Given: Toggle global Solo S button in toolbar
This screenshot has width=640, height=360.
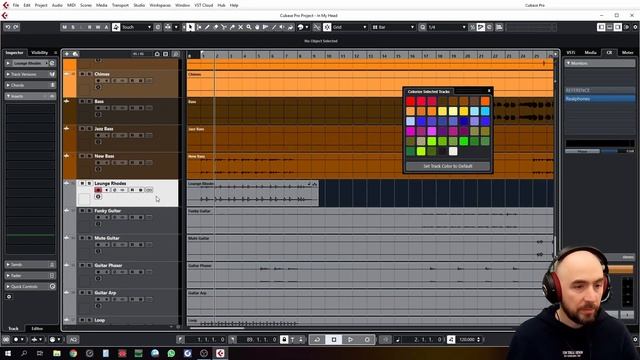Looking at the screenshot, I should click(73, 27).
